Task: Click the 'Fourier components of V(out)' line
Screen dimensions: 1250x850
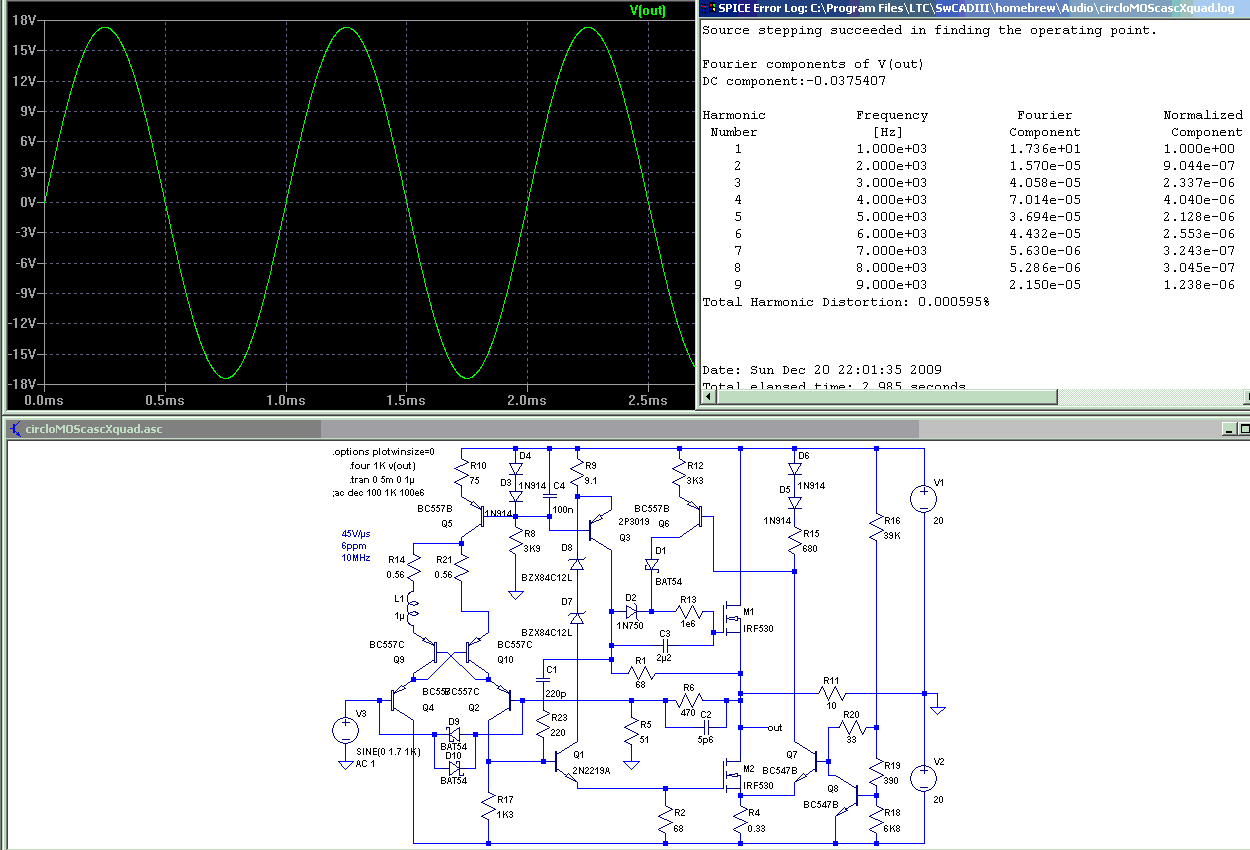Action: tap(813, 64)
